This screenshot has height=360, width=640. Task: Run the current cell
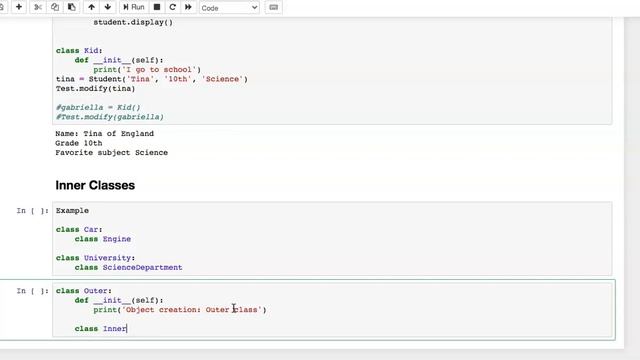(x=133, y=7)
